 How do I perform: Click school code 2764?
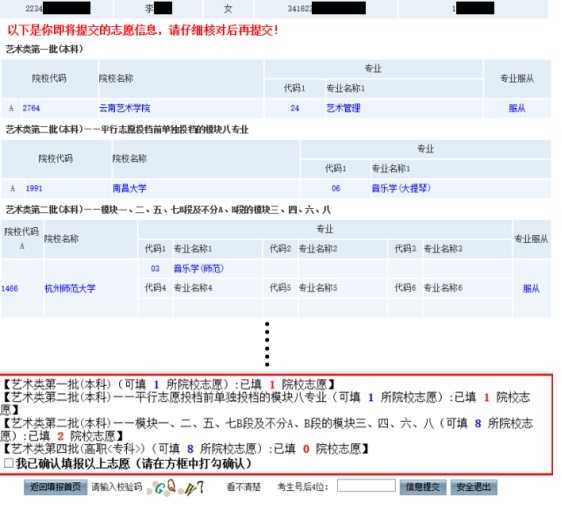click(31, 108)
